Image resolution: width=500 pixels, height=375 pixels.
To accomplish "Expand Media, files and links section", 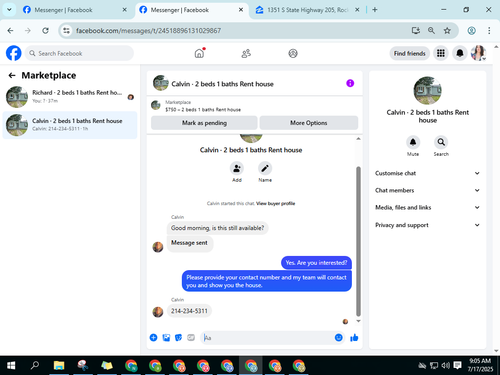I will click(427, 207).
